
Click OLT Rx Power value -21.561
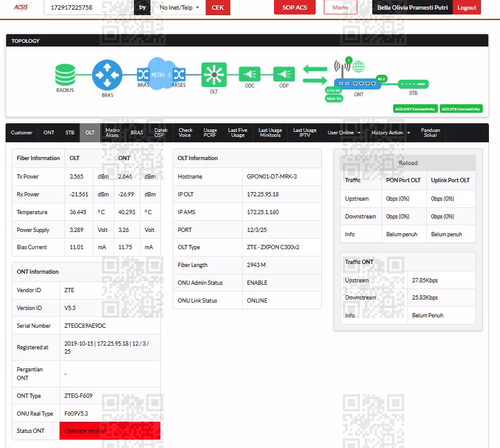click(x=79, y=194)
